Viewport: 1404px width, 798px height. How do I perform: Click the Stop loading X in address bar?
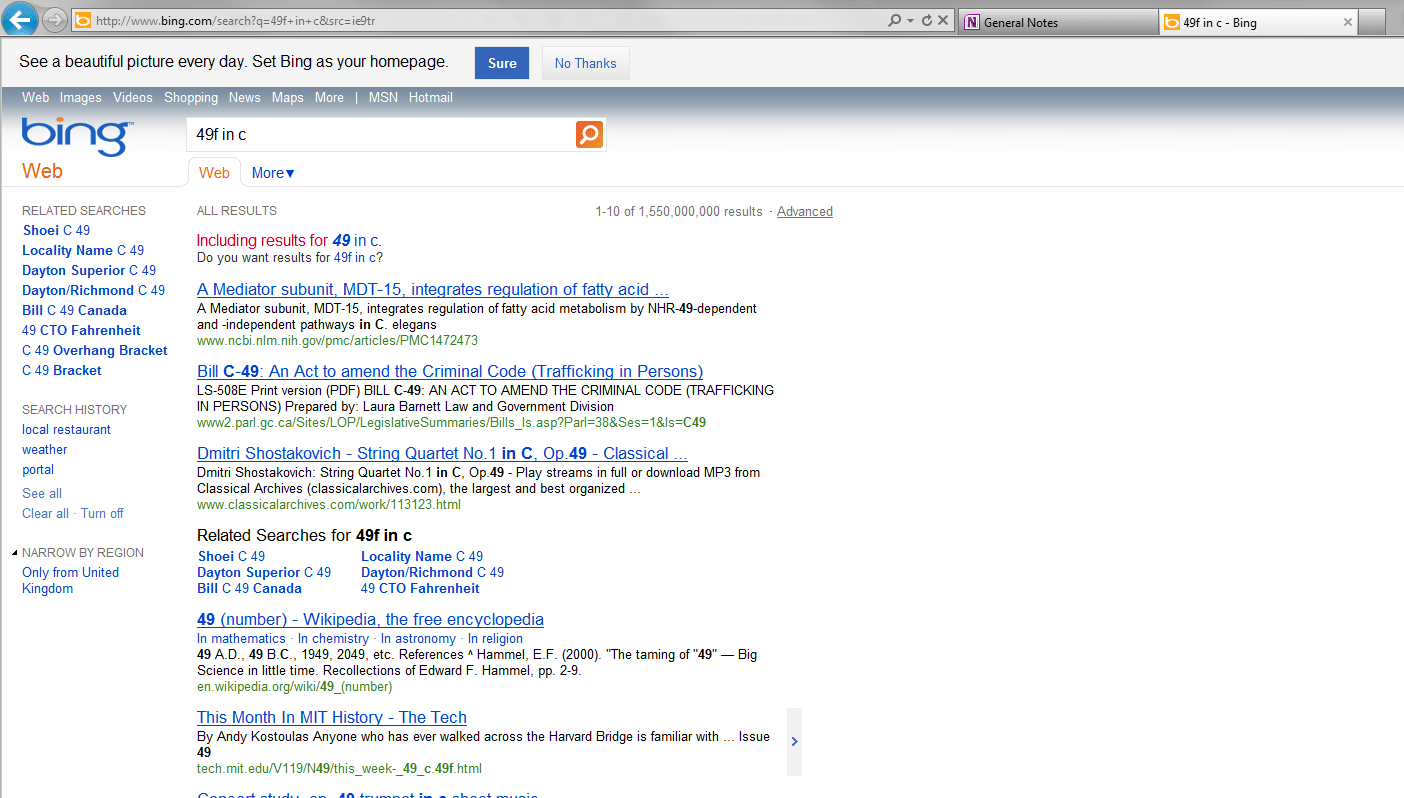pyautogui.click(x=943, y=21)
